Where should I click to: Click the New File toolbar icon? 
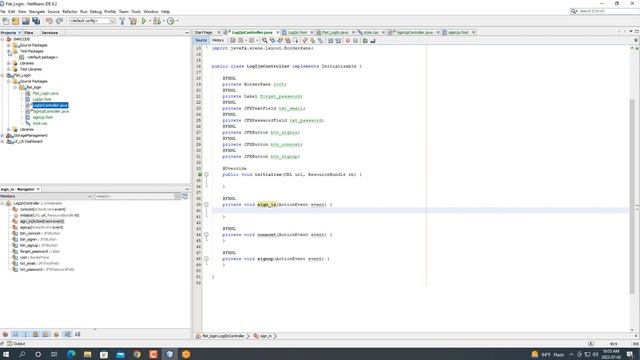pyautogui.click(x=6, y=21)
